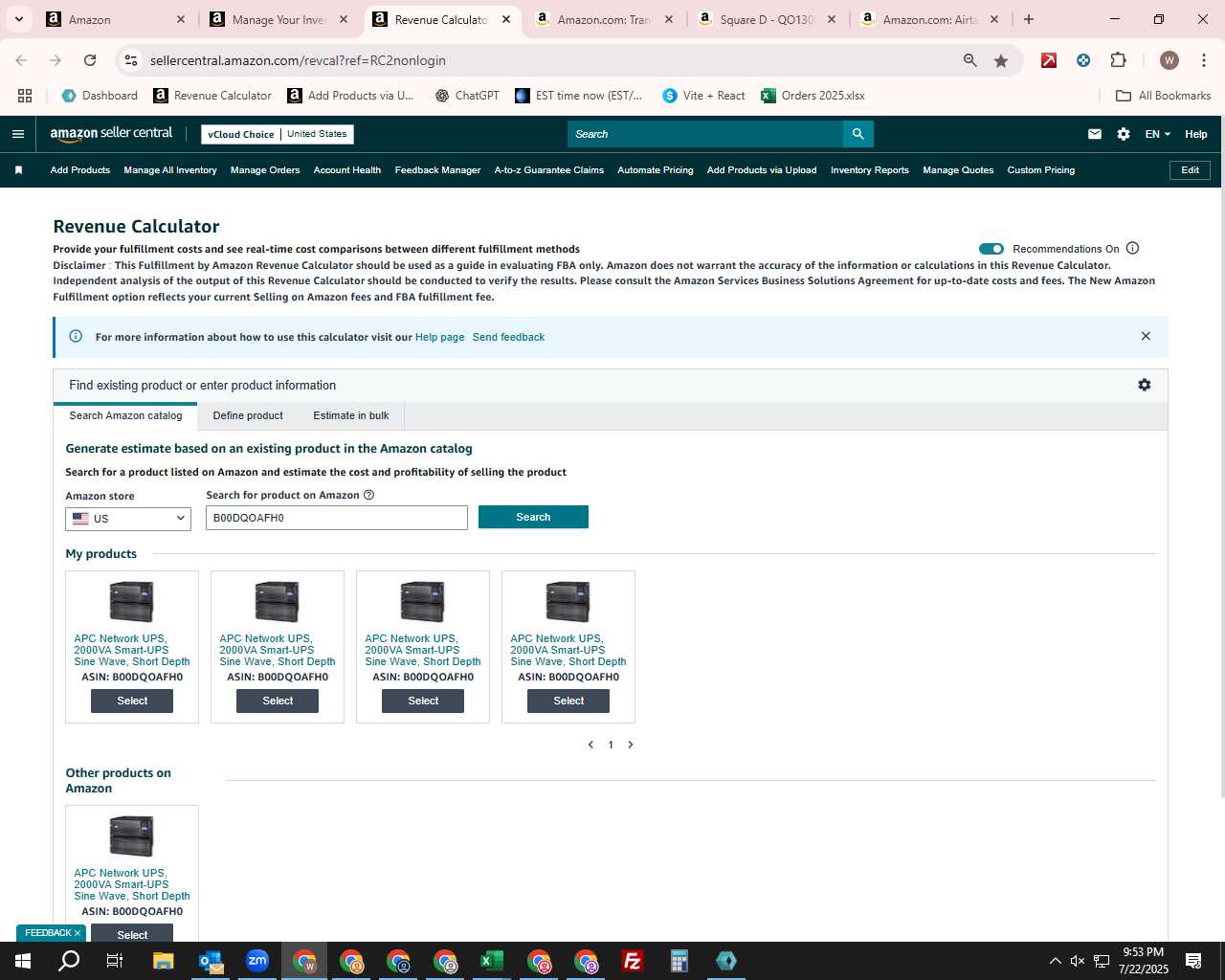Click the search magnifier button in Seller Central
Image resolution: width=1225 pixels, height=980 pixels.
pos(858,134)
